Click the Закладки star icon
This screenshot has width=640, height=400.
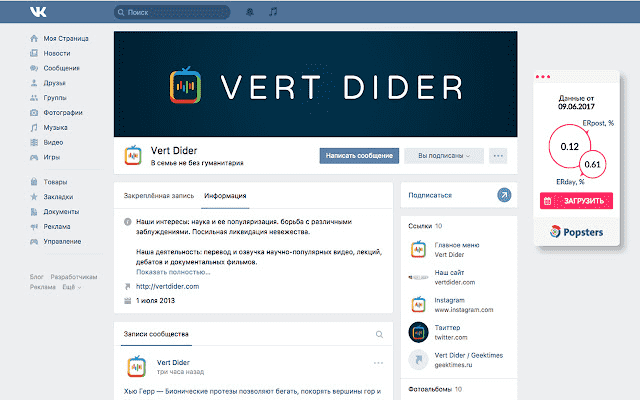point(34,197)
